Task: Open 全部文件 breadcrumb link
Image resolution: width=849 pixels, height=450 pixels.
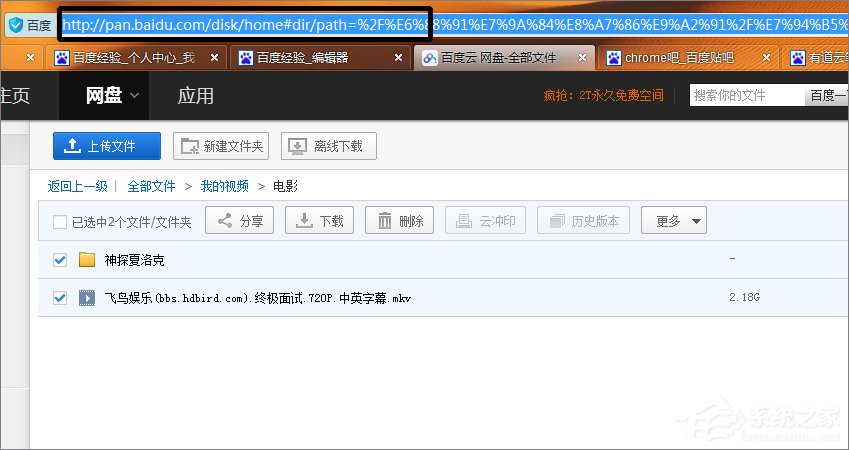Action: pos(151,187)
